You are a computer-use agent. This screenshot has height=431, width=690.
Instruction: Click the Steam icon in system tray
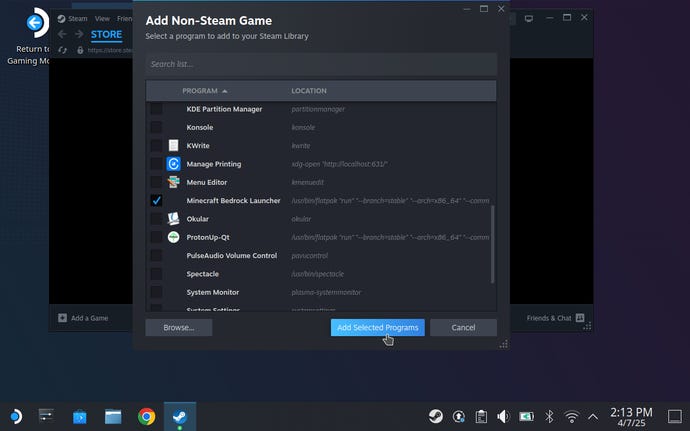click(x=436, y=416)
